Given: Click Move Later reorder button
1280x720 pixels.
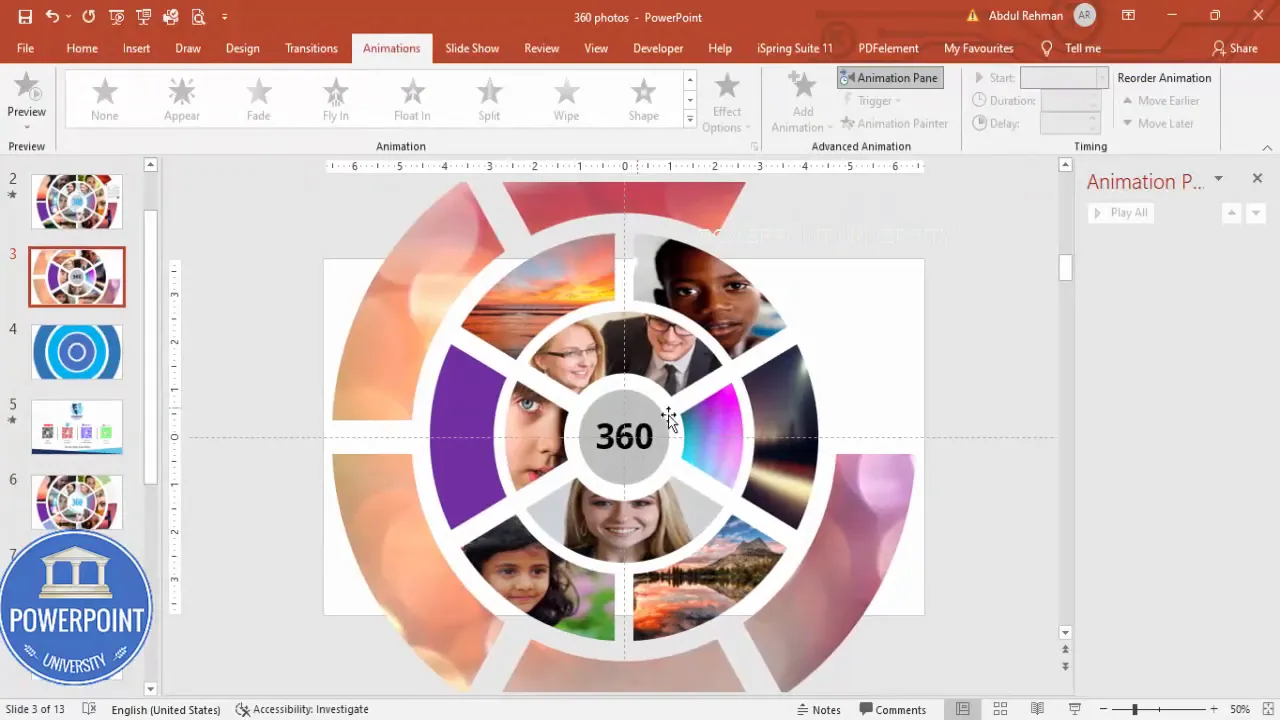Looking at the screenshot, I should (1157, 124).
